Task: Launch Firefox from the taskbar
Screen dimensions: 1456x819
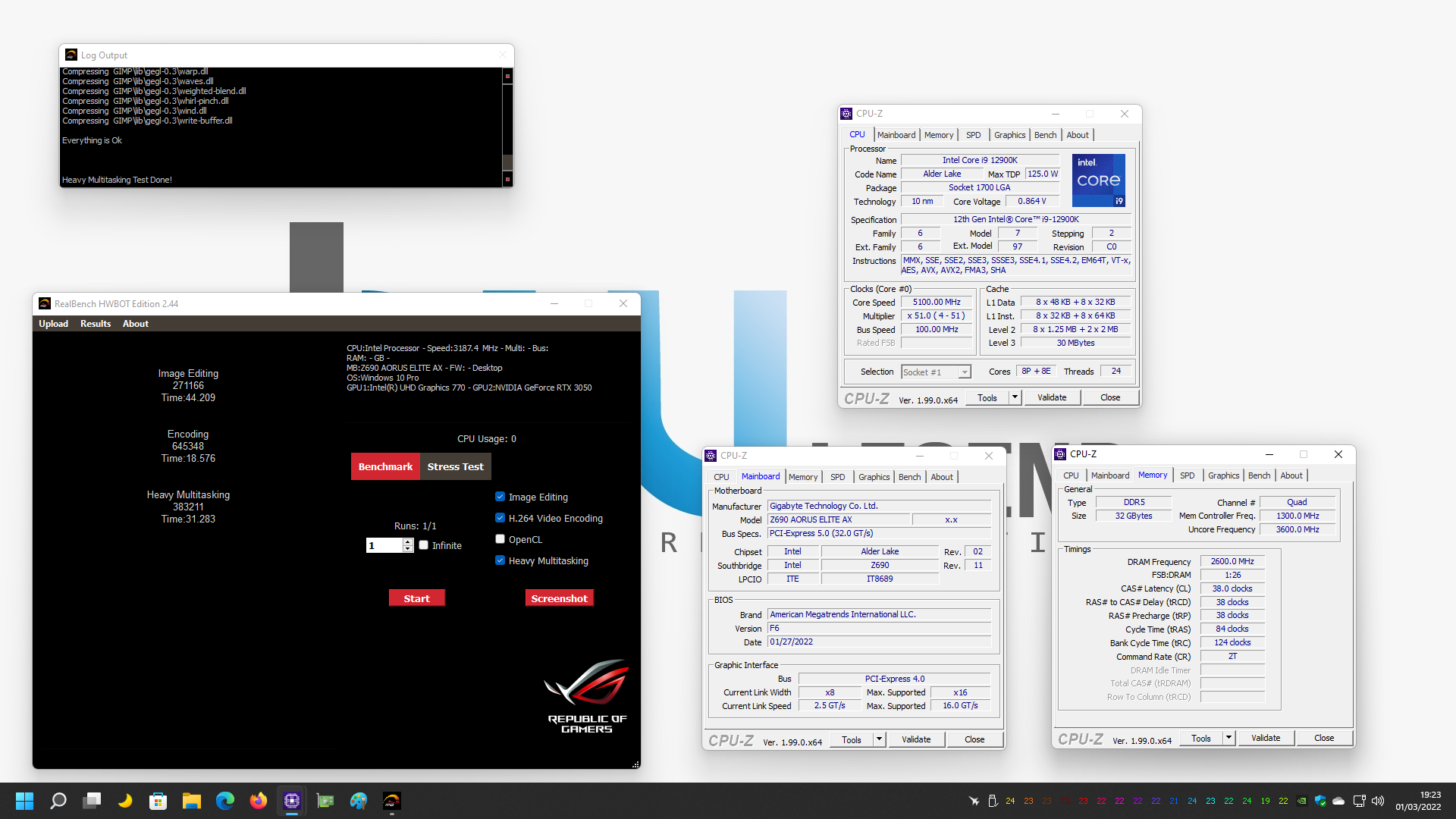Action: tap(259, 801)
